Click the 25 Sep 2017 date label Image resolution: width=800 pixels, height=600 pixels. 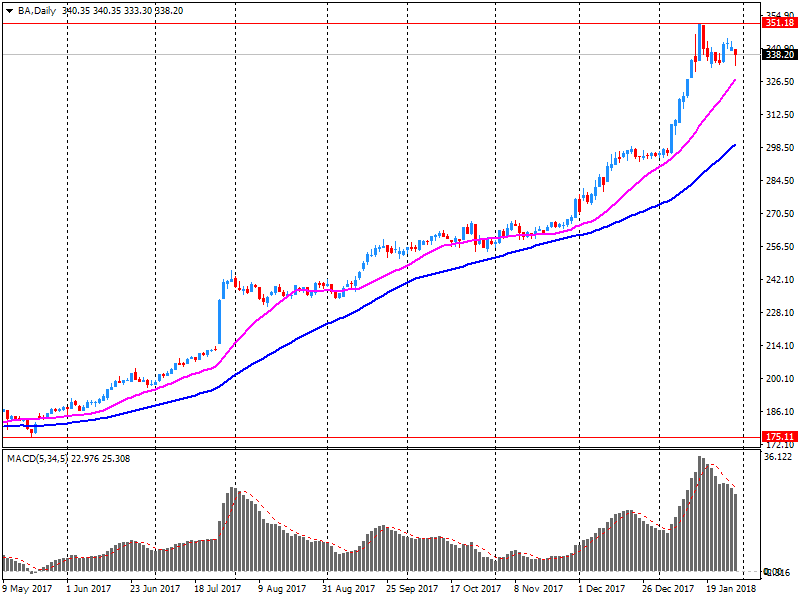(412, 589)
